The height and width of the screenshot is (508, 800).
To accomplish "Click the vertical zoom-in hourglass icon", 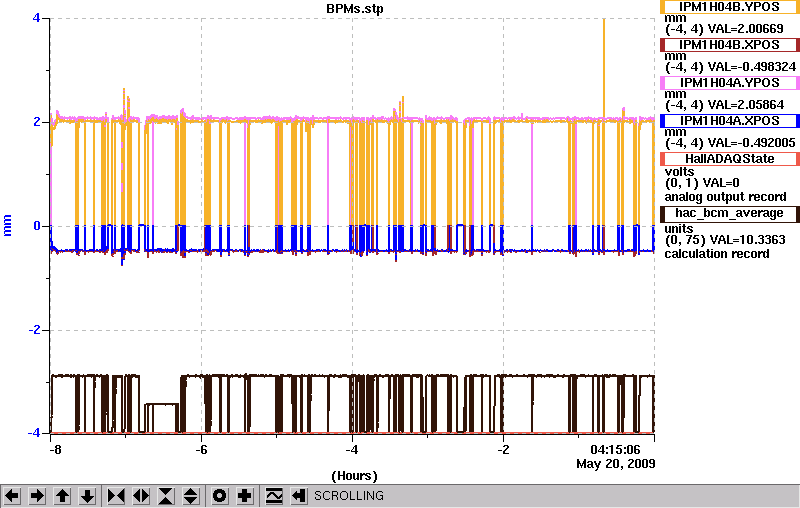I will point(166,496).
